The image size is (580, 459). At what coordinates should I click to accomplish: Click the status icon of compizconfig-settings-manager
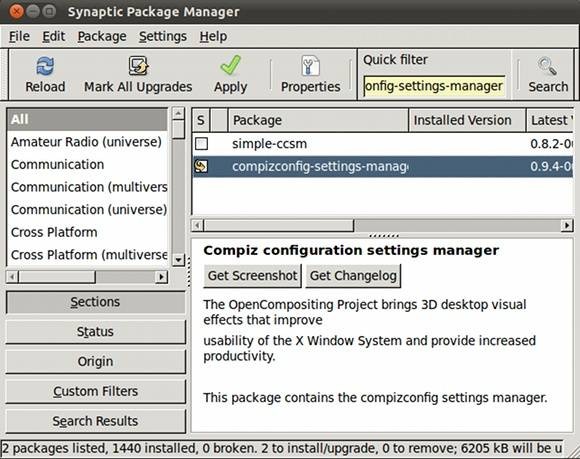click(x=201, y=166)
